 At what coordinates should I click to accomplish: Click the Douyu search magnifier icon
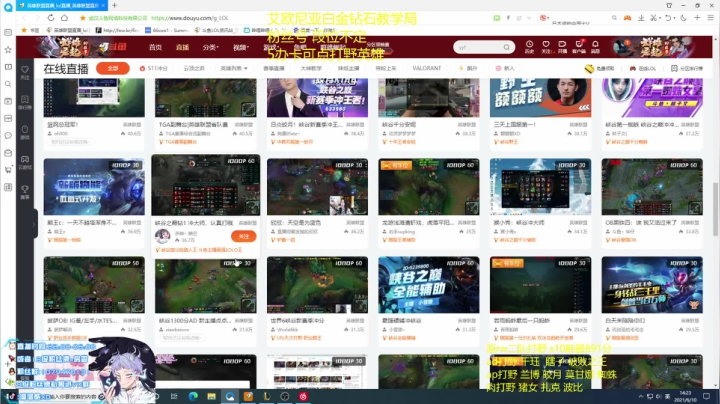[x=506, y=47]
